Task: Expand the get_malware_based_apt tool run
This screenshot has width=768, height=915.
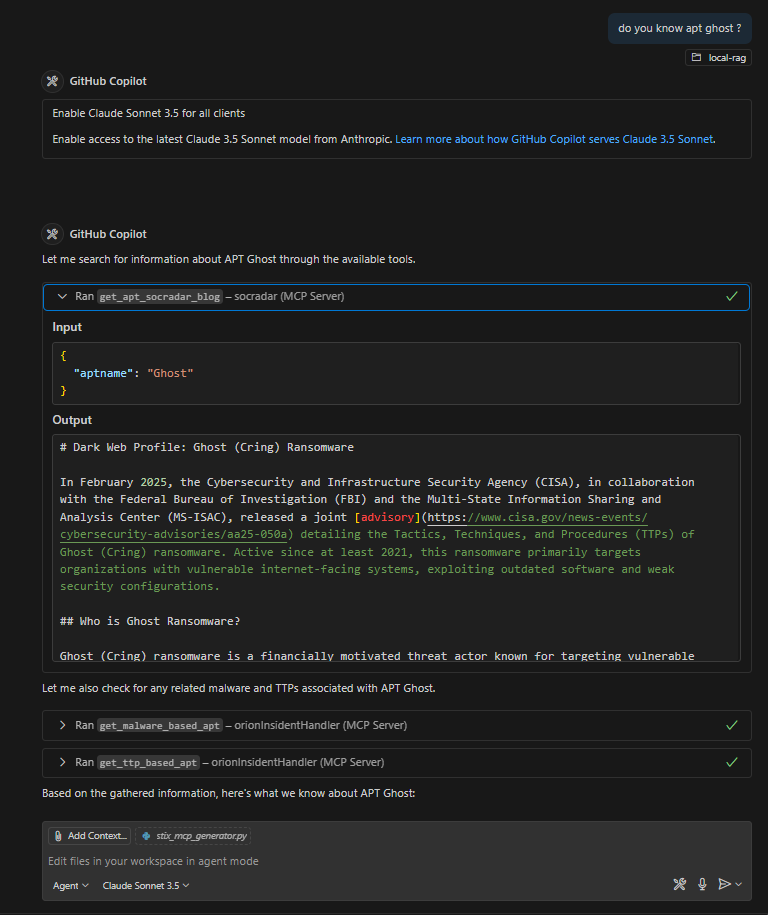Action: [62, 725]
